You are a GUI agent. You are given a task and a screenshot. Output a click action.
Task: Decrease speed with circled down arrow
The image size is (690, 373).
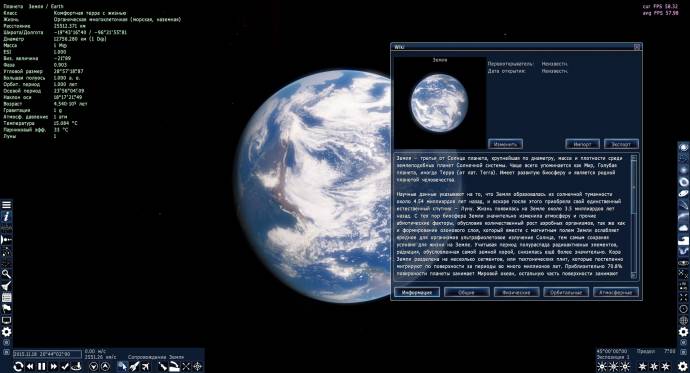[94, 366]
